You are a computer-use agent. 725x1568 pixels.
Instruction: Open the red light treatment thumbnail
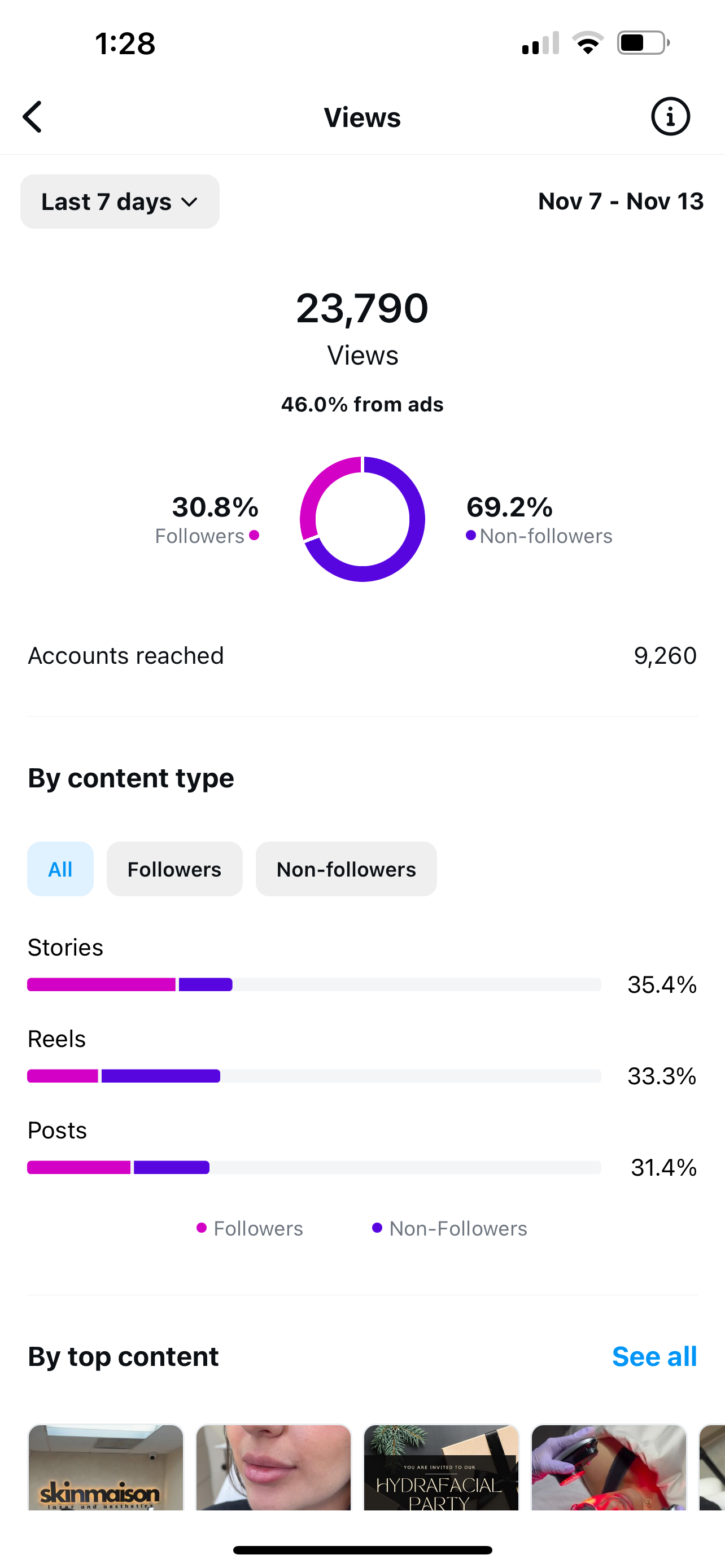pos(609,1467)
